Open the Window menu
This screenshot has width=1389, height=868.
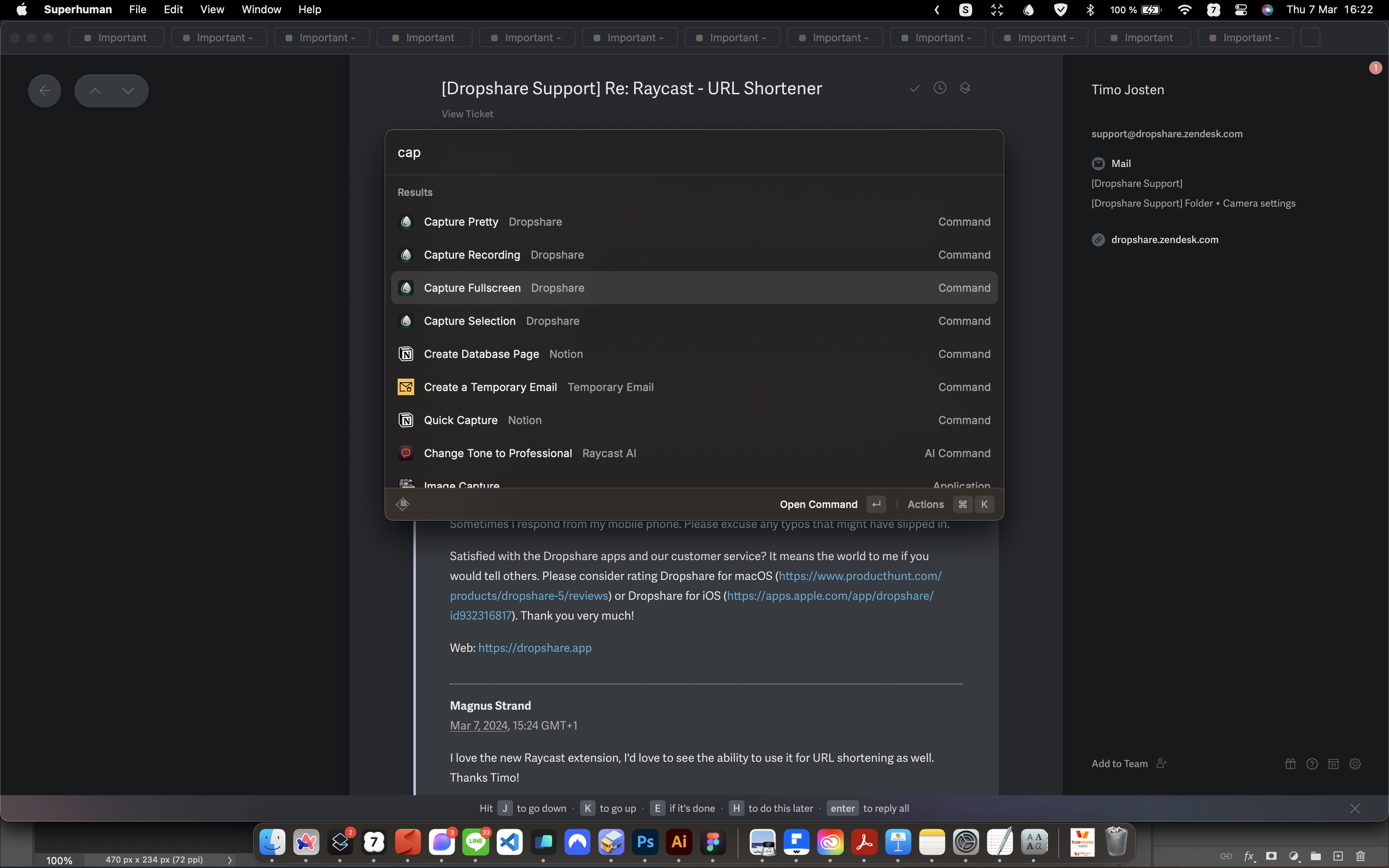click(x=261, y=9)
